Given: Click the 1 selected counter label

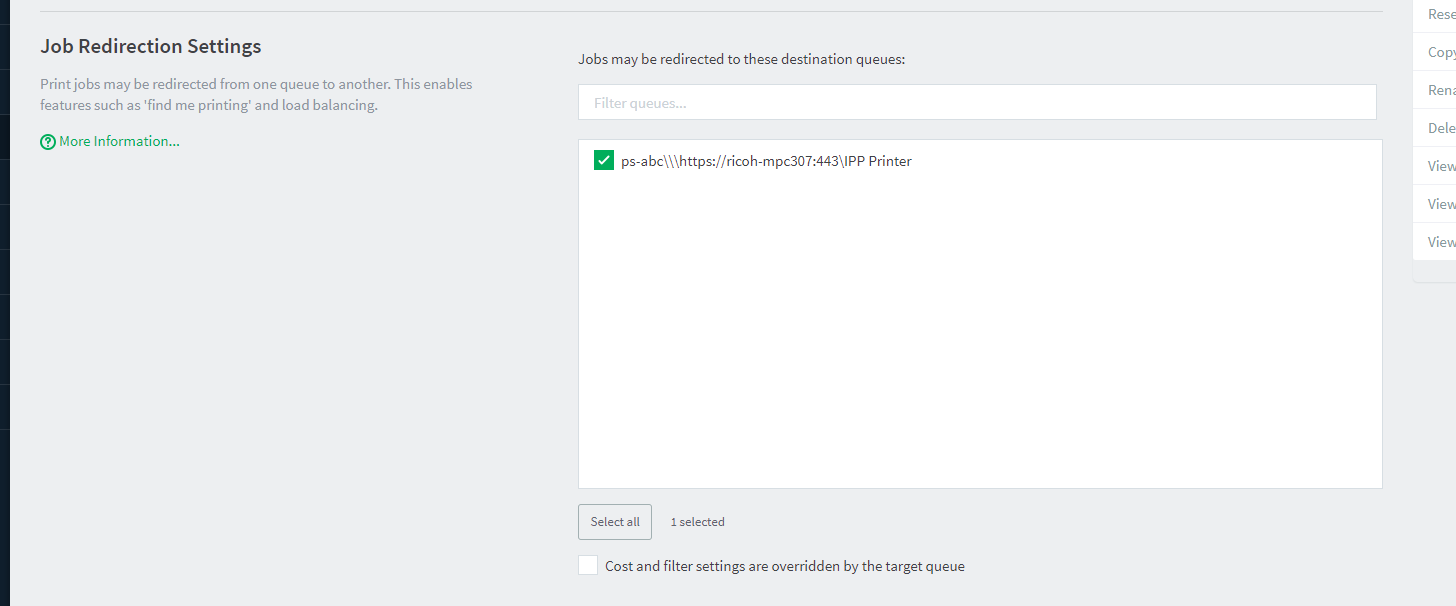Looking at the screenshot, I should [697, 521].
